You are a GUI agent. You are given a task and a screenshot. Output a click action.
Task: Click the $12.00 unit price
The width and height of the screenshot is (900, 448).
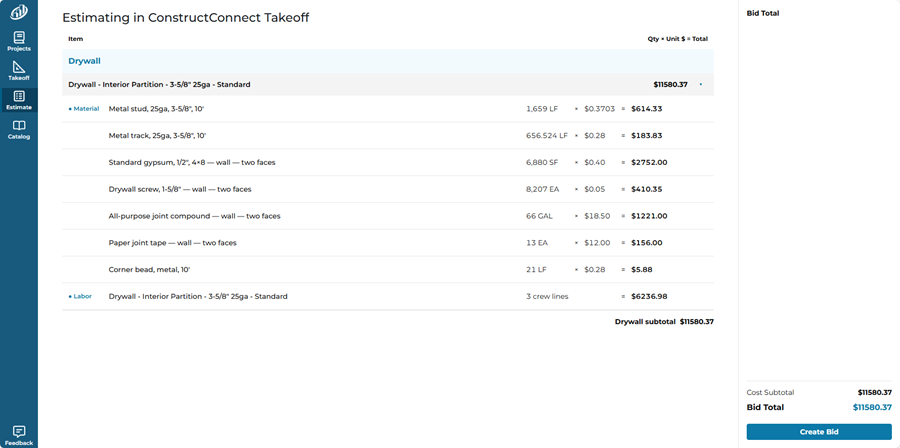597,243
